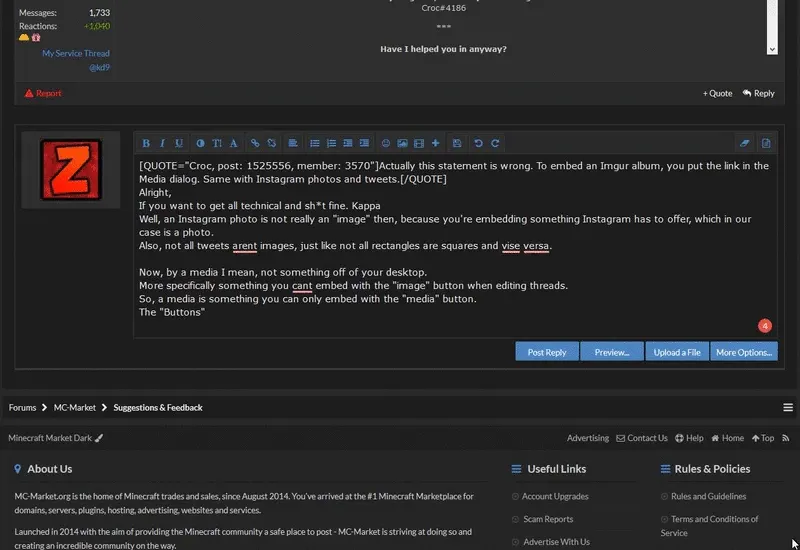
Task: Insert an image with the image icon
Action: [x=402, y=143]
